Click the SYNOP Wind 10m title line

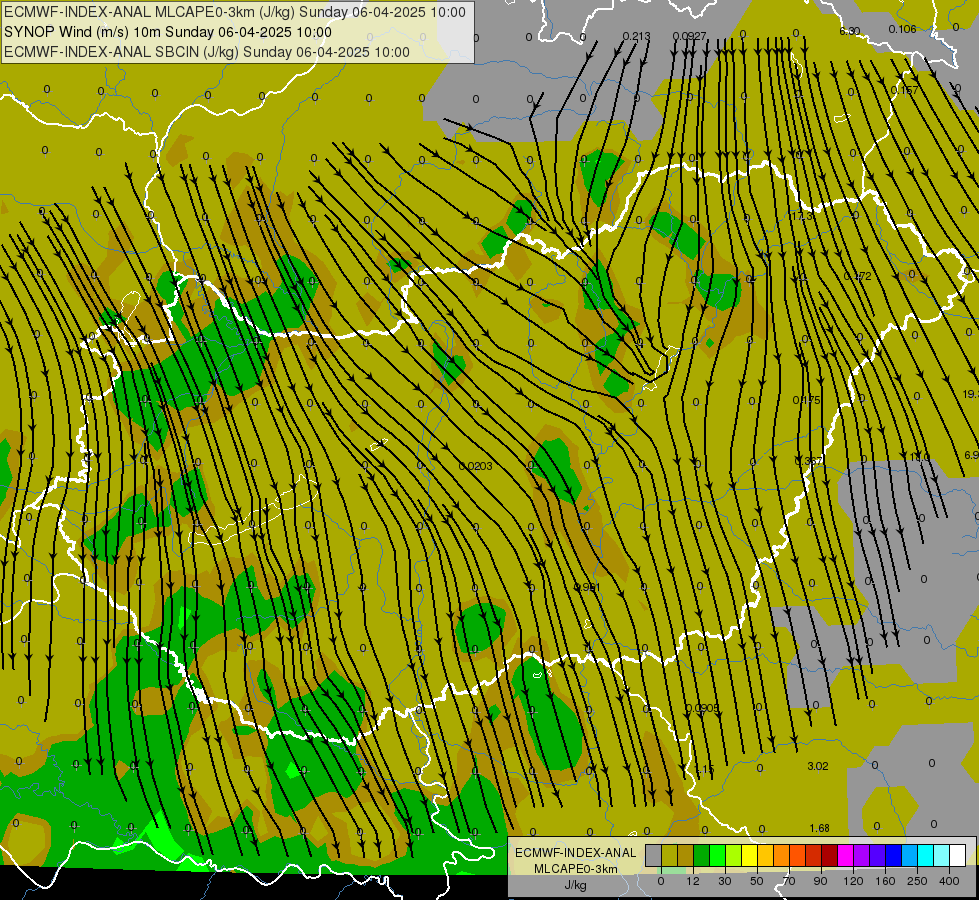point(168,32)
